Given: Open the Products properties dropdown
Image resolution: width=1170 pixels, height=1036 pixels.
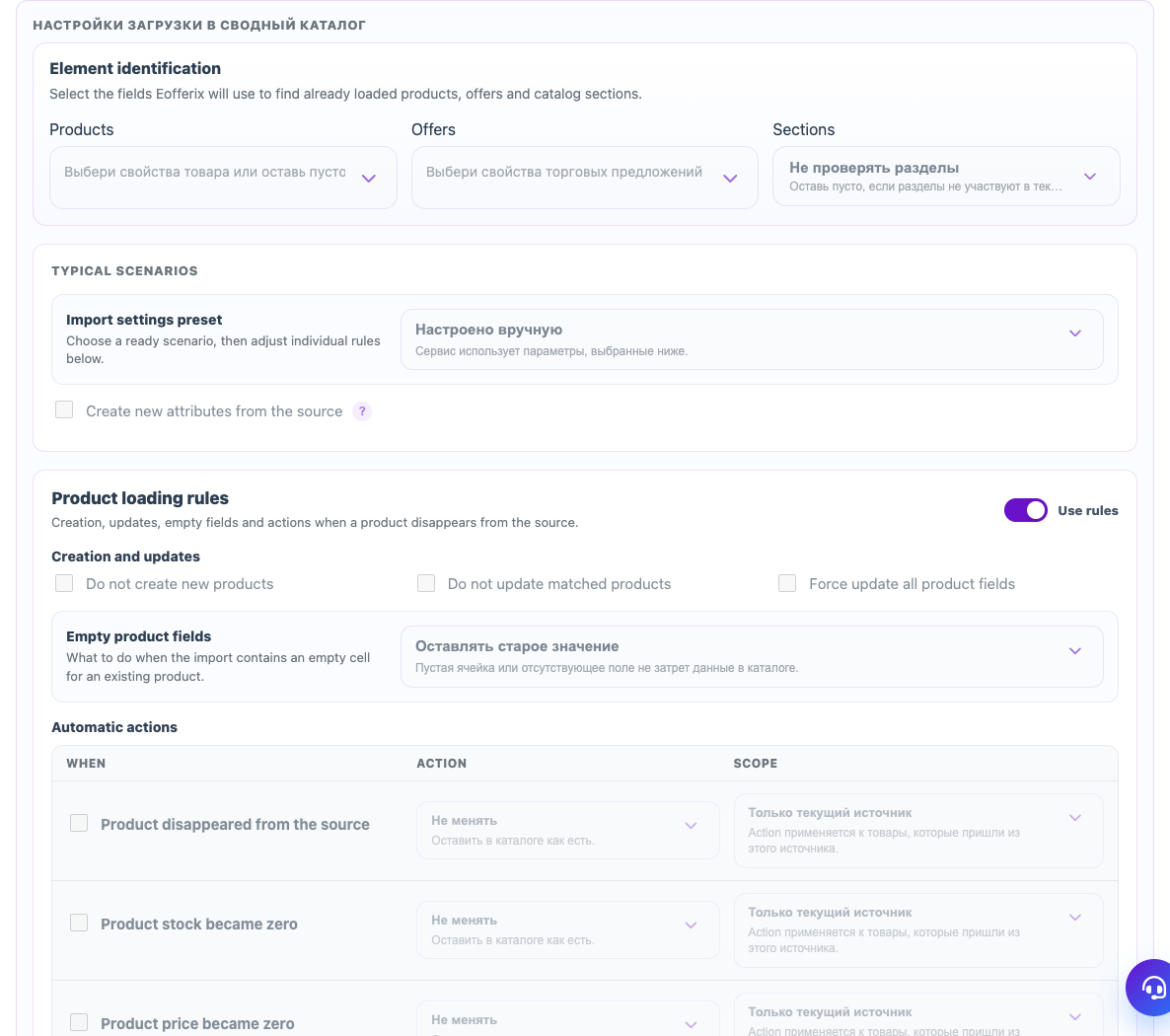Looking at the screenshot, I should tap(223, 178).
